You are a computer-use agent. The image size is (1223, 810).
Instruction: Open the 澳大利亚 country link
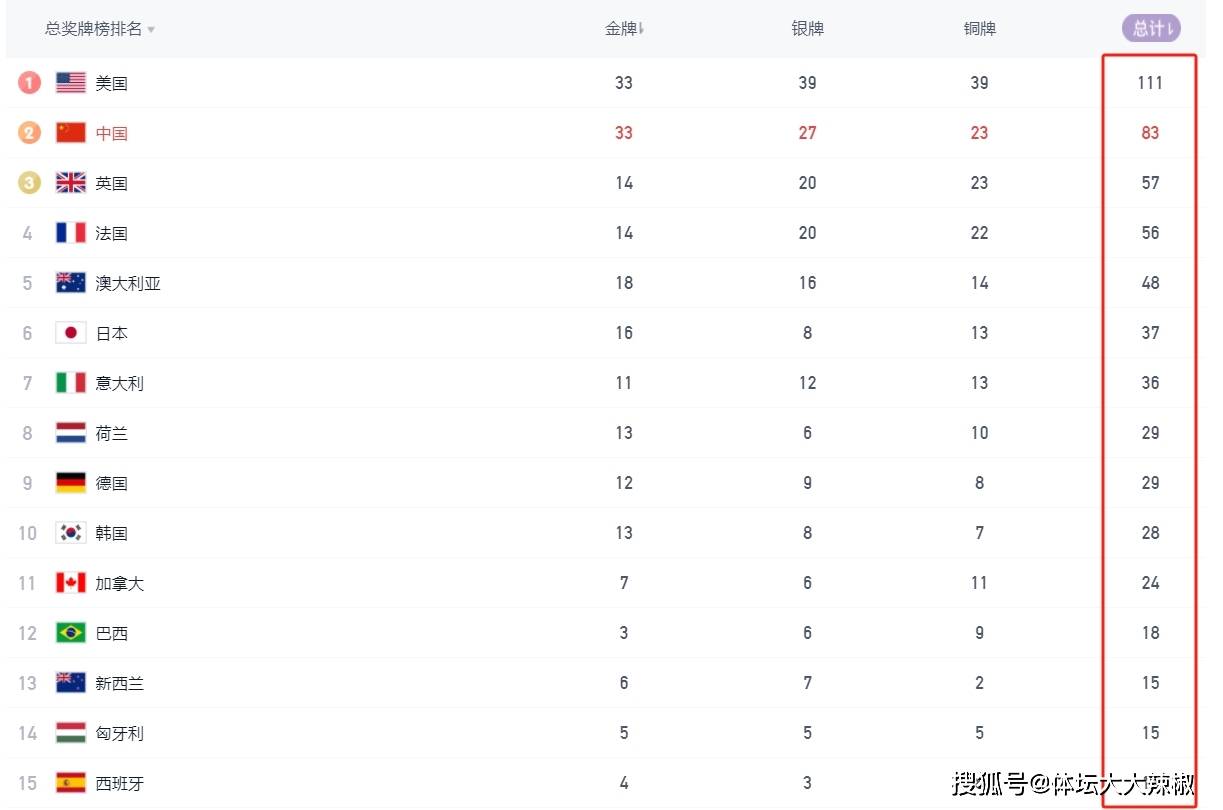[128, 283]
